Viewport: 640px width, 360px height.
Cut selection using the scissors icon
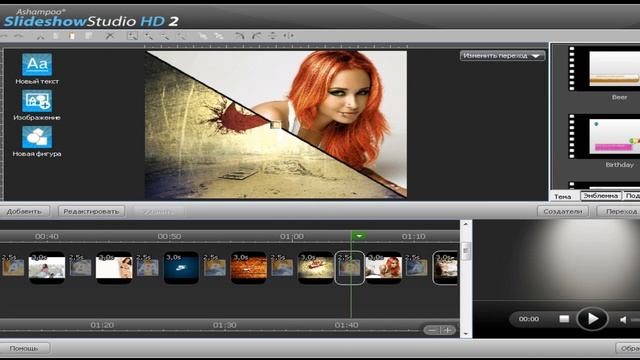[x=40, y=36]
